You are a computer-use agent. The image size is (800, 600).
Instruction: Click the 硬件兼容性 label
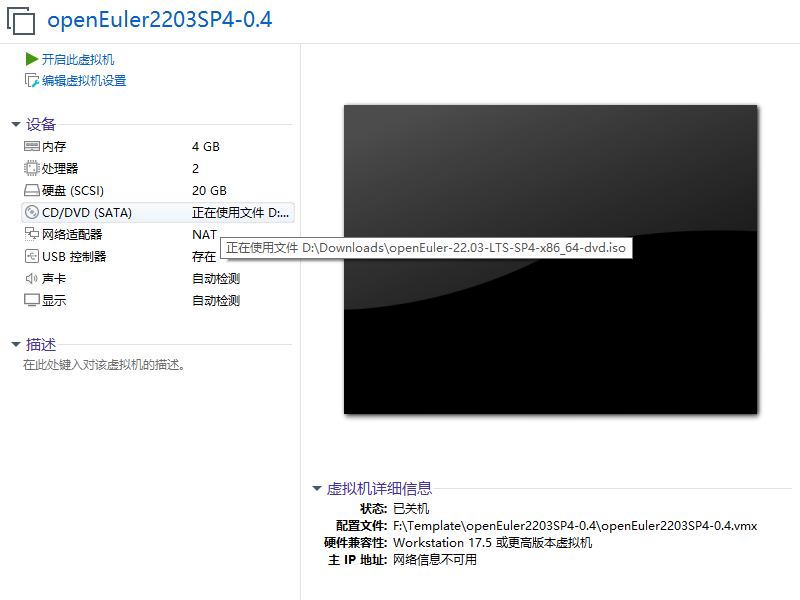(x=356, y=542)
